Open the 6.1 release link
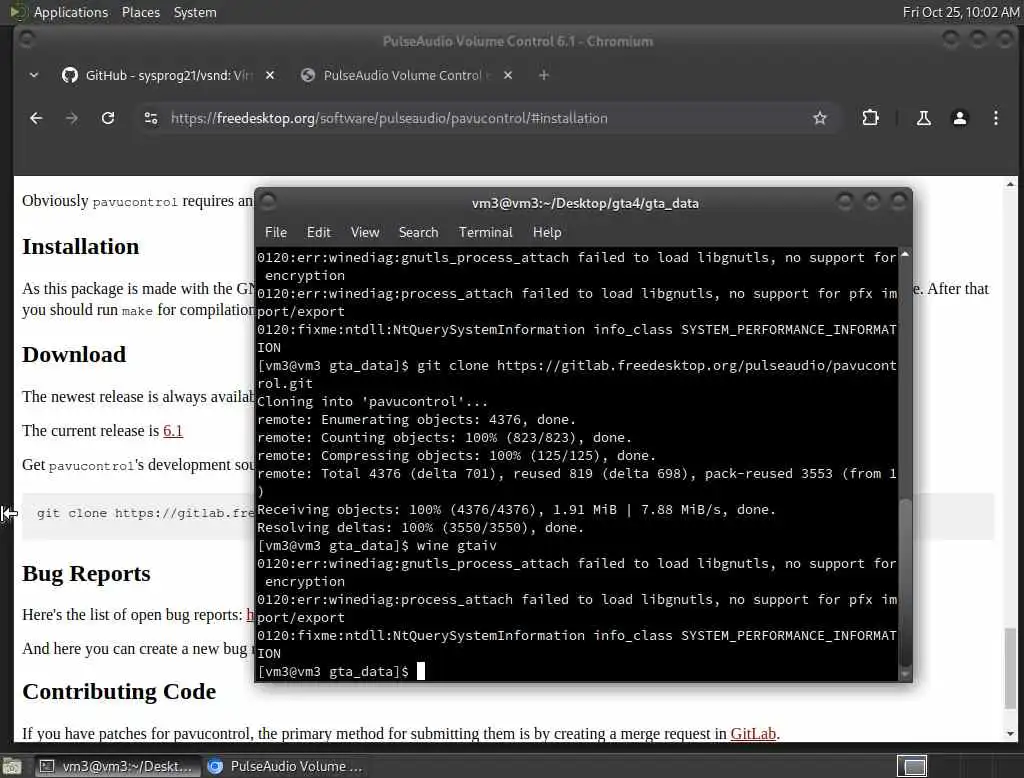This screenshot has width=1024, height=778. coord(172,431)
